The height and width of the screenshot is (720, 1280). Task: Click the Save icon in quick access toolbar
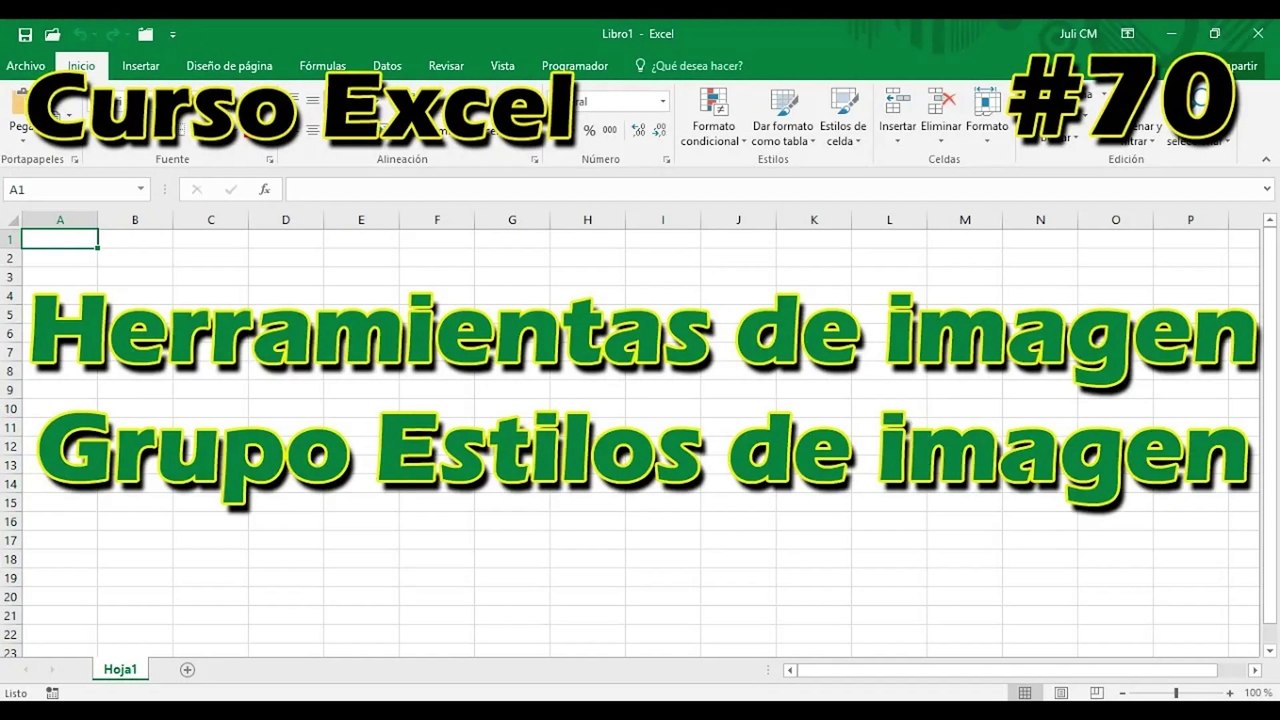25,34
